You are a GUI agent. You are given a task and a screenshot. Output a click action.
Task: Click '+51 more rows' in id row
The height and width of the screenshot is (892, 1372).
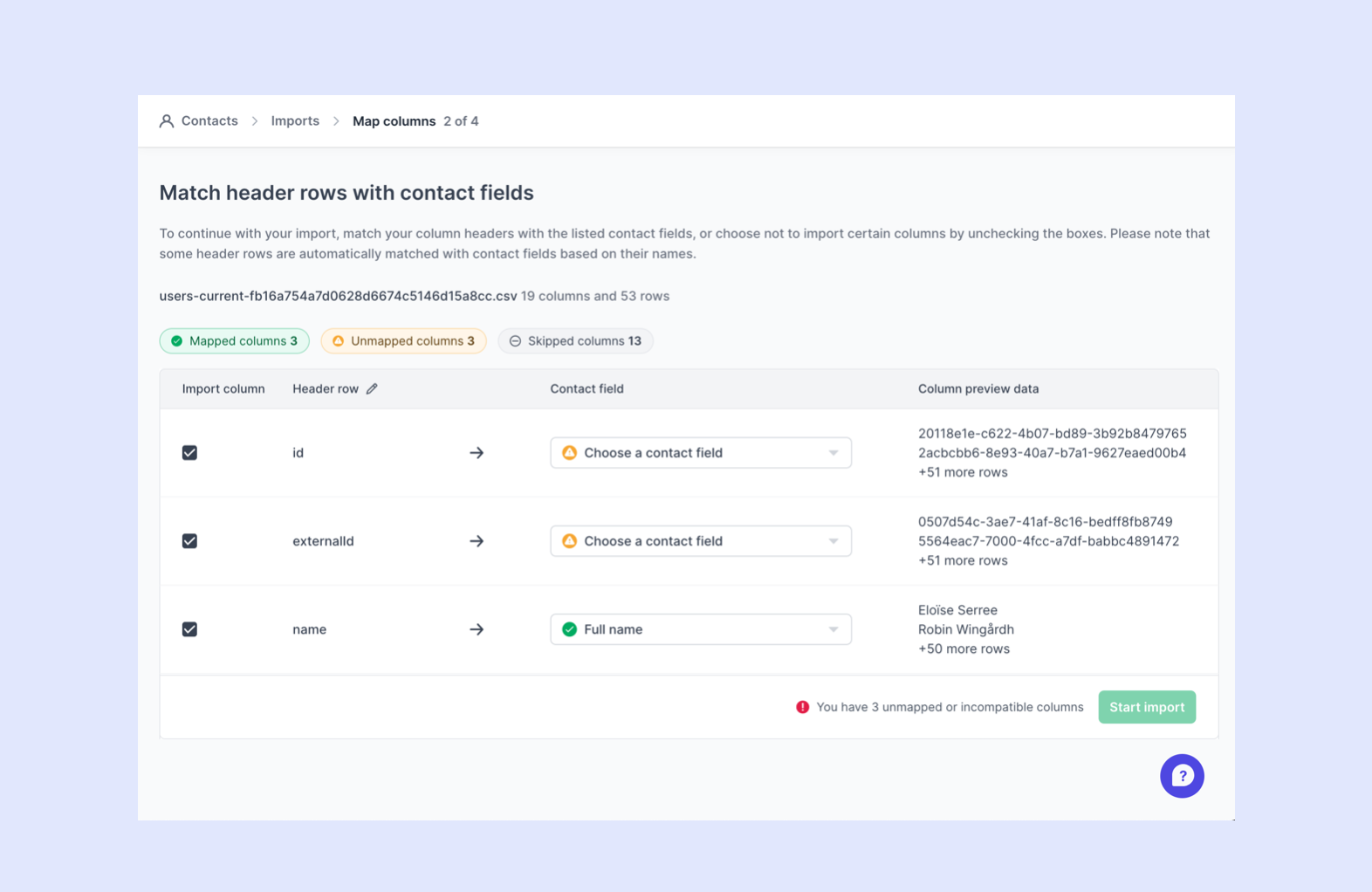[x=963, y=472]
